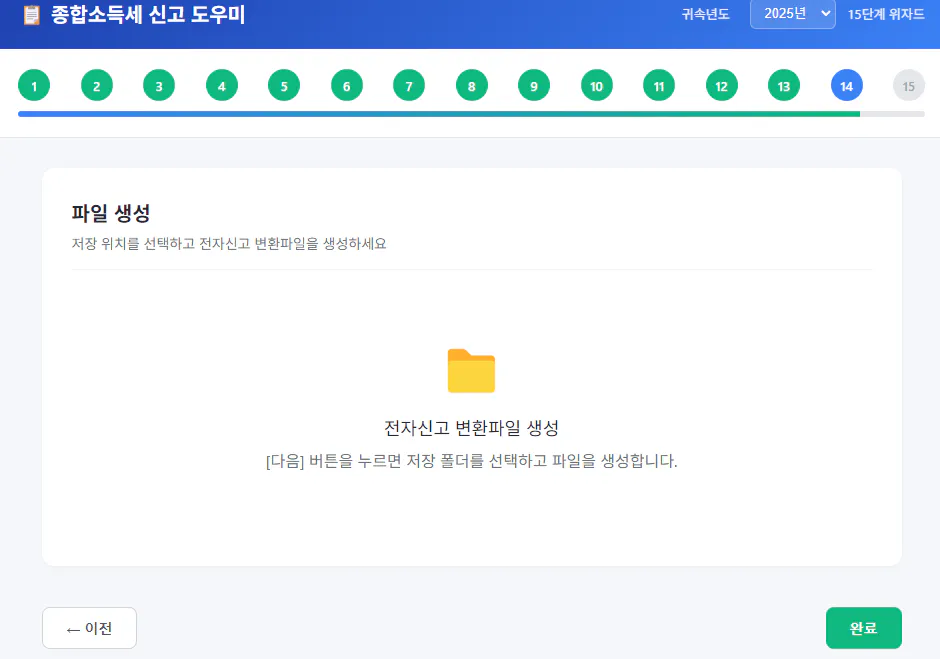The width and height of the screenshot is (940, 659).
Task: Click the 종합소득세 신고 도우미 title
Action: tap(148, 14)
